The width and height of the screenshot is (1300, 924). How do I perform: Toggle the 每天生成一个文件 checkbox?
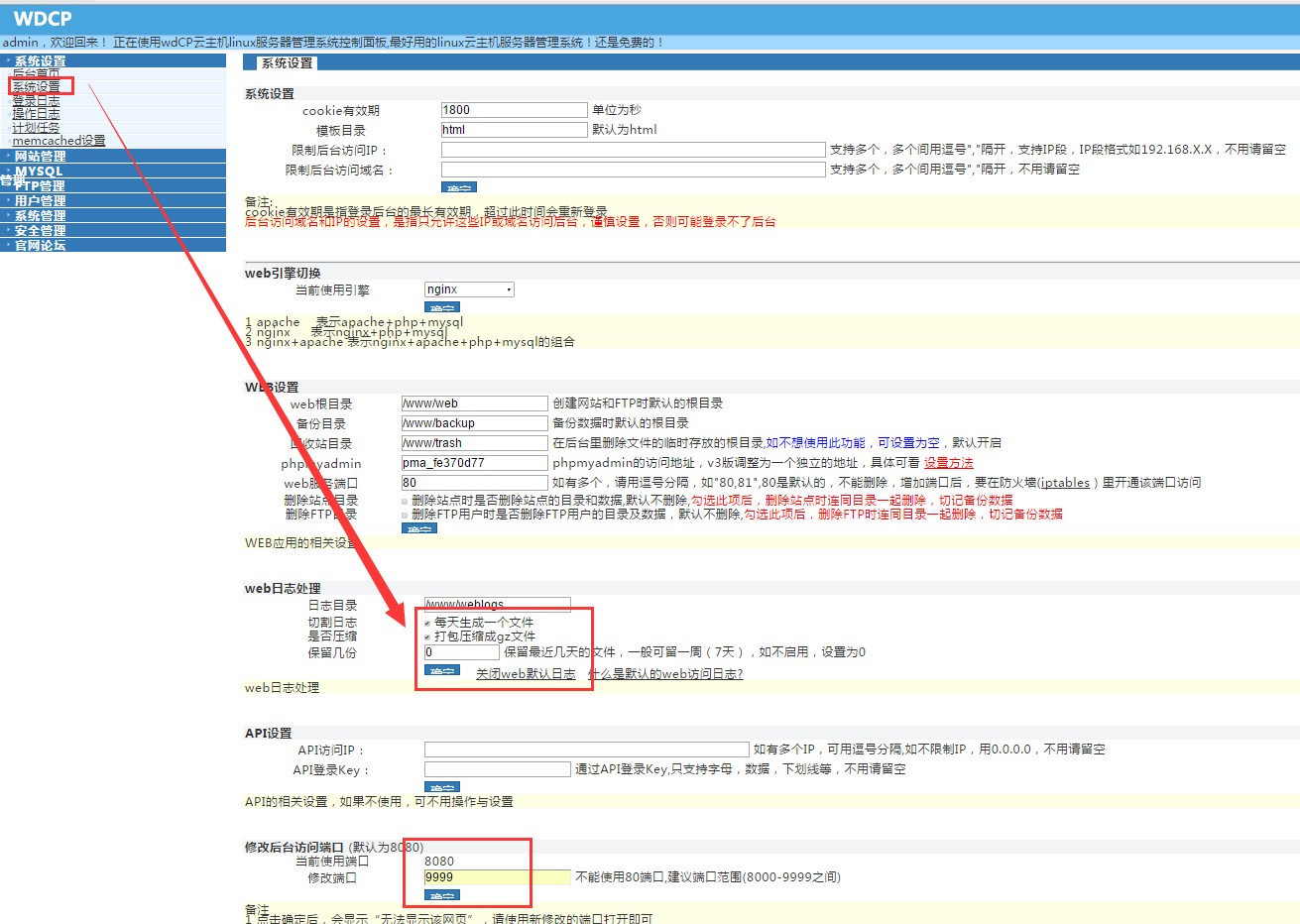427,623
